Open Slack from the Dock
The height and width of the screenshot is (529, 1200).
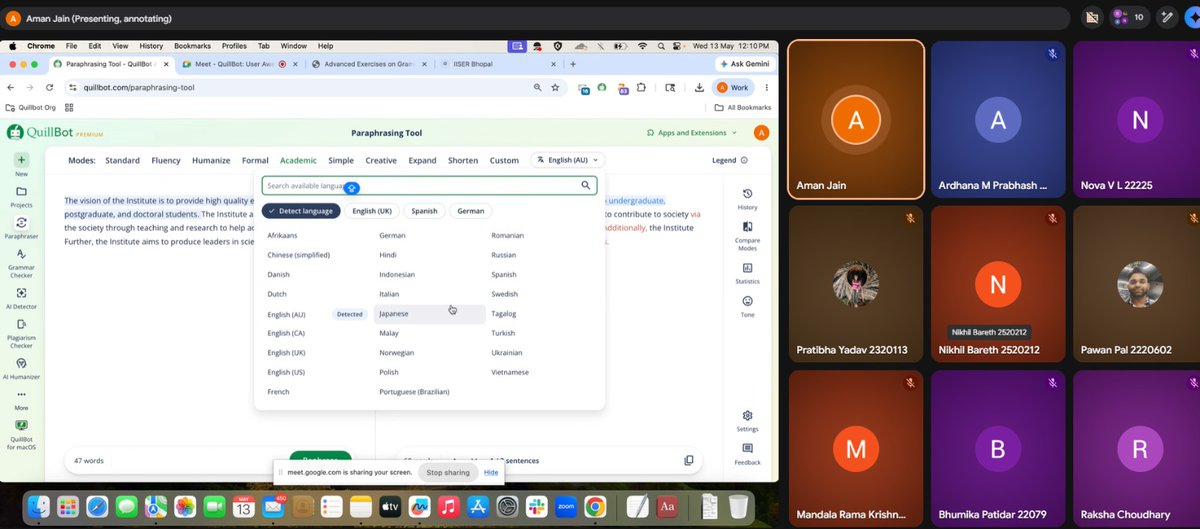tap(537, 507)
